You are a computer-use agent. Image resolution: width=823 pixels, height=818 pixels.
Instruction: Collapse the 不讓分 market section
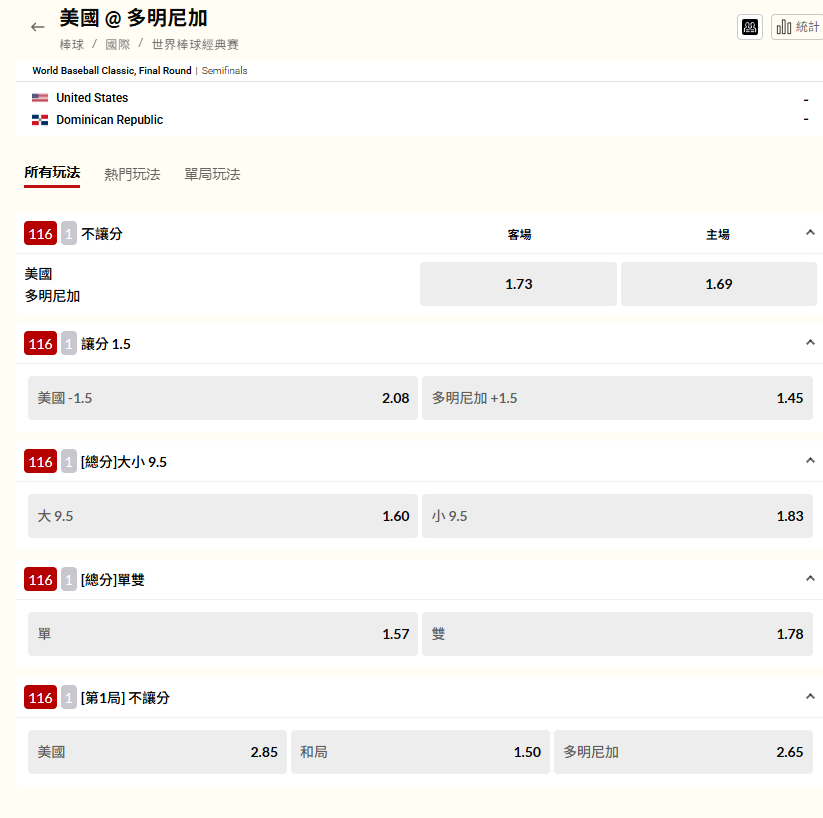click(810, 233)
